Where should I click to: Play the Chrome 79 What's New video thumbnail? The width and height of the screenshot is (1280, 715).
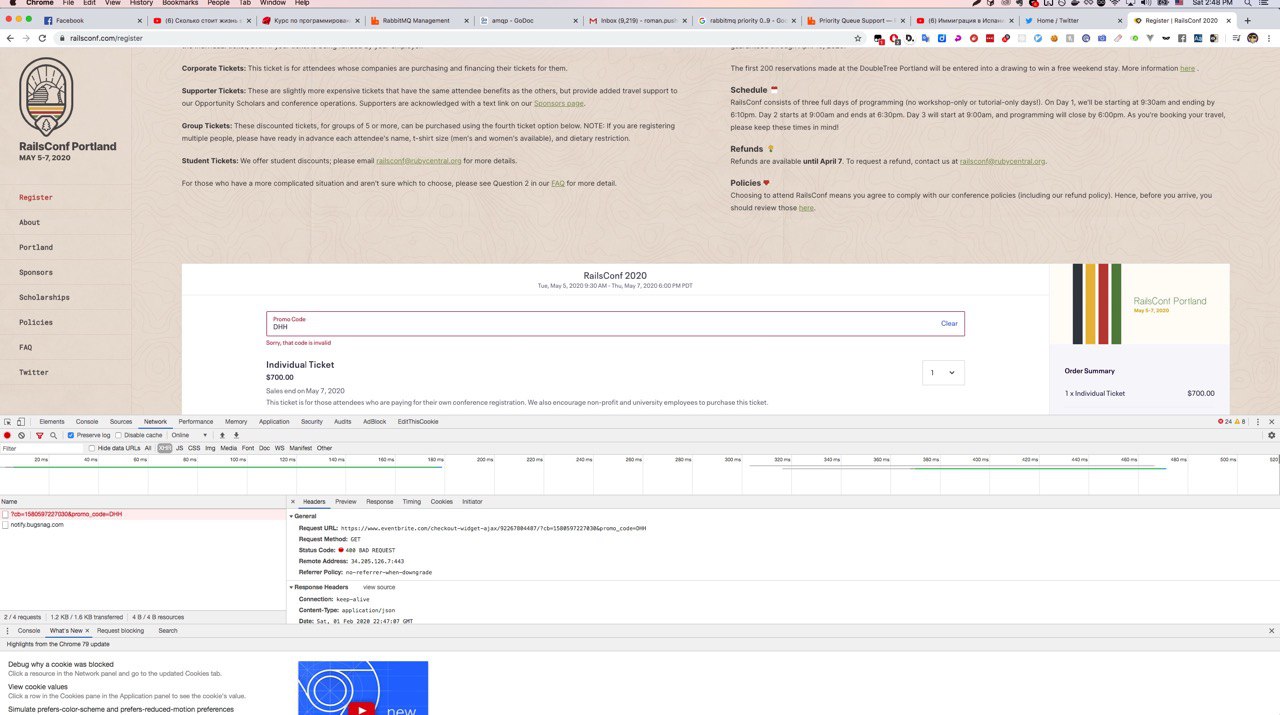click(x=363, y=688)
